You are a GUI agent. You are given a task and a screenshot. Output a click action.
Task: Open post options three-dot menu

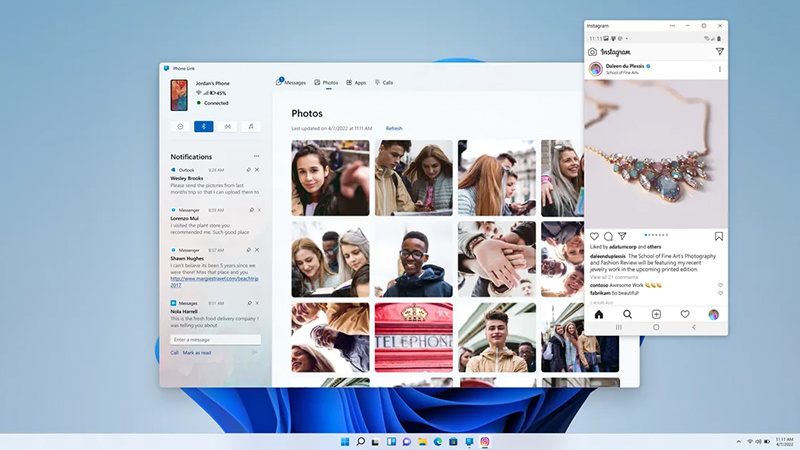[719, 69]
